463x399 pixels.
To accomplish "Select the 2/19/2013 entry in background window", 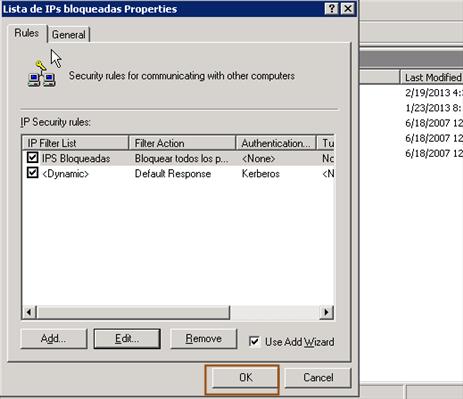I will pyautogui.click(x=433, y=93).
